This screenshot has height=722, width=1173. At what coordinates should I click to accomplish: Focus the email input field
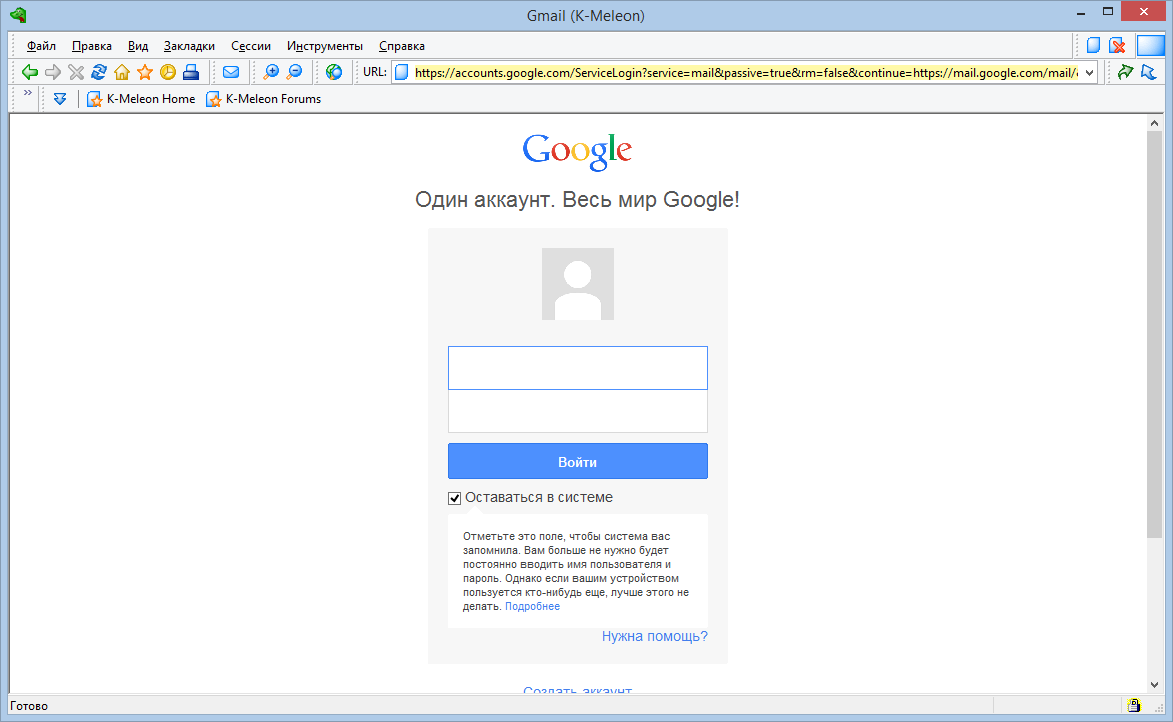pos(578,367)
